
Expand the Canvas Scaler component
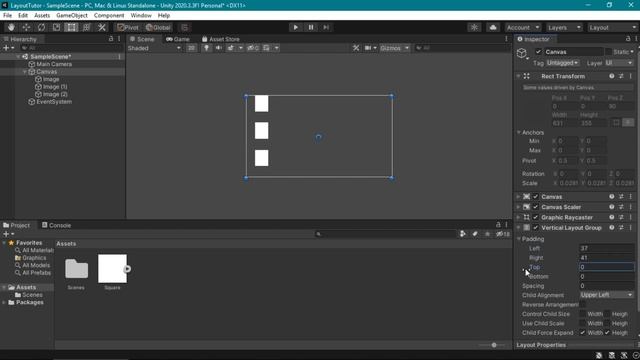pos(518,207)
